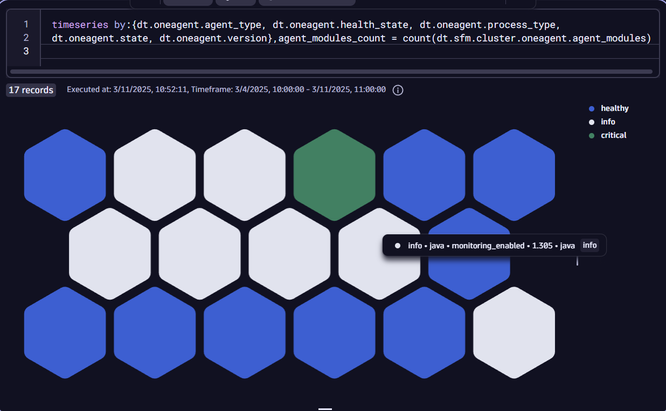Click the executed-at timeframe text
The image size is (666, 411).
pos(226,90)
